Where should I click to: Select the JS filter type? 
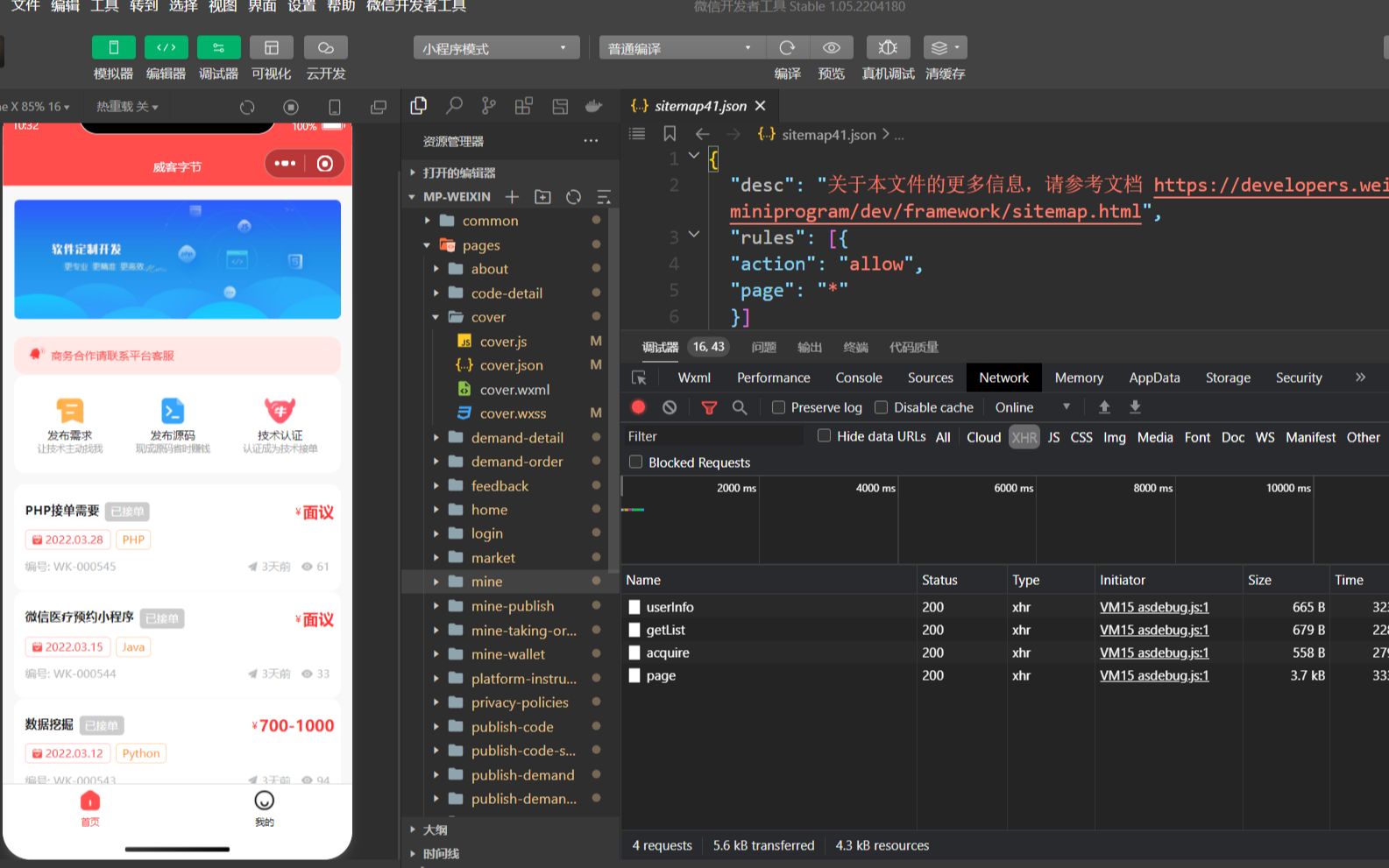point(1053,437)
